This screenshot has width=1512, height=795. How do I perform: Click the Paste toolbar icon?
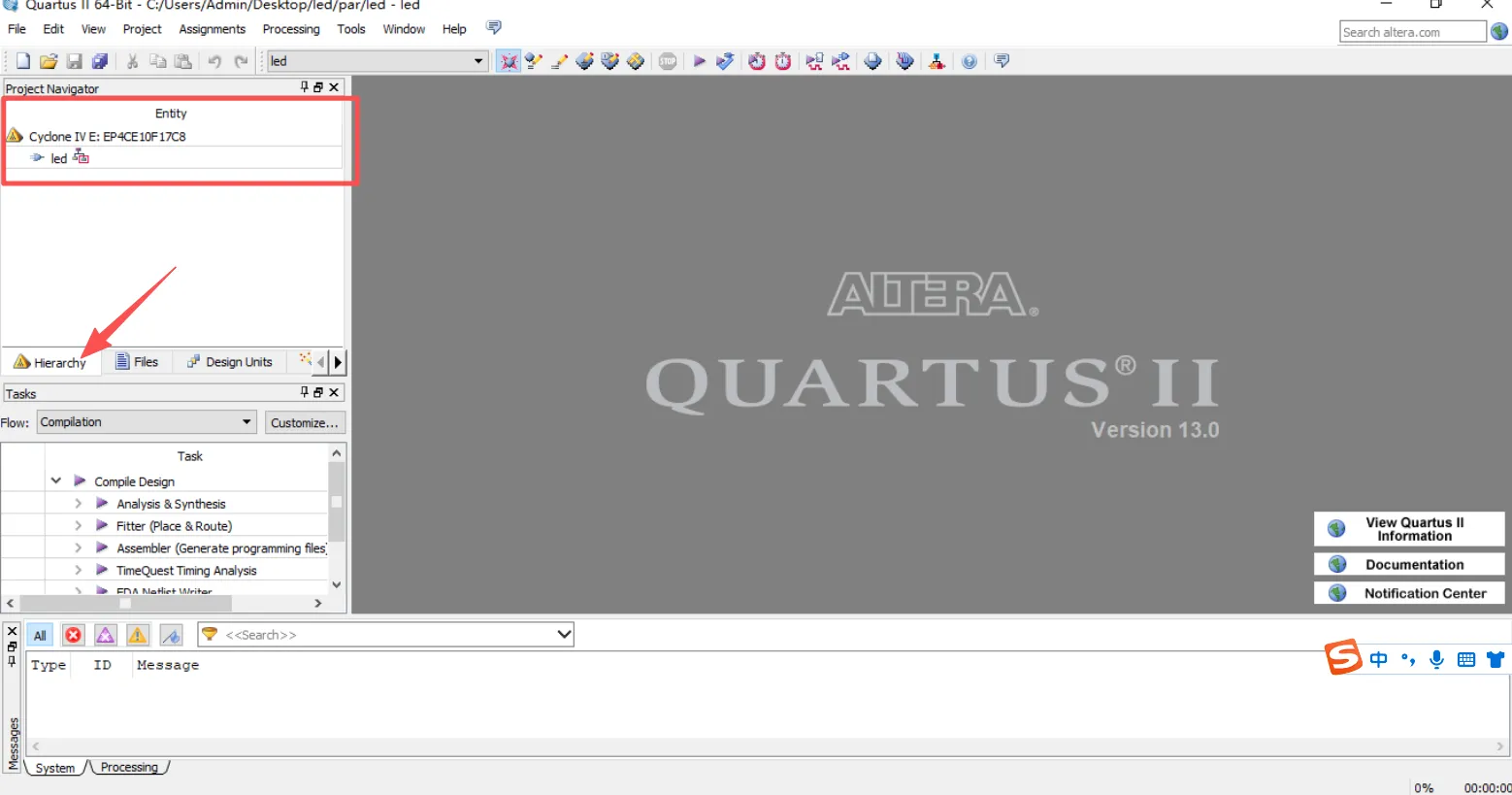tap(183, 61)
